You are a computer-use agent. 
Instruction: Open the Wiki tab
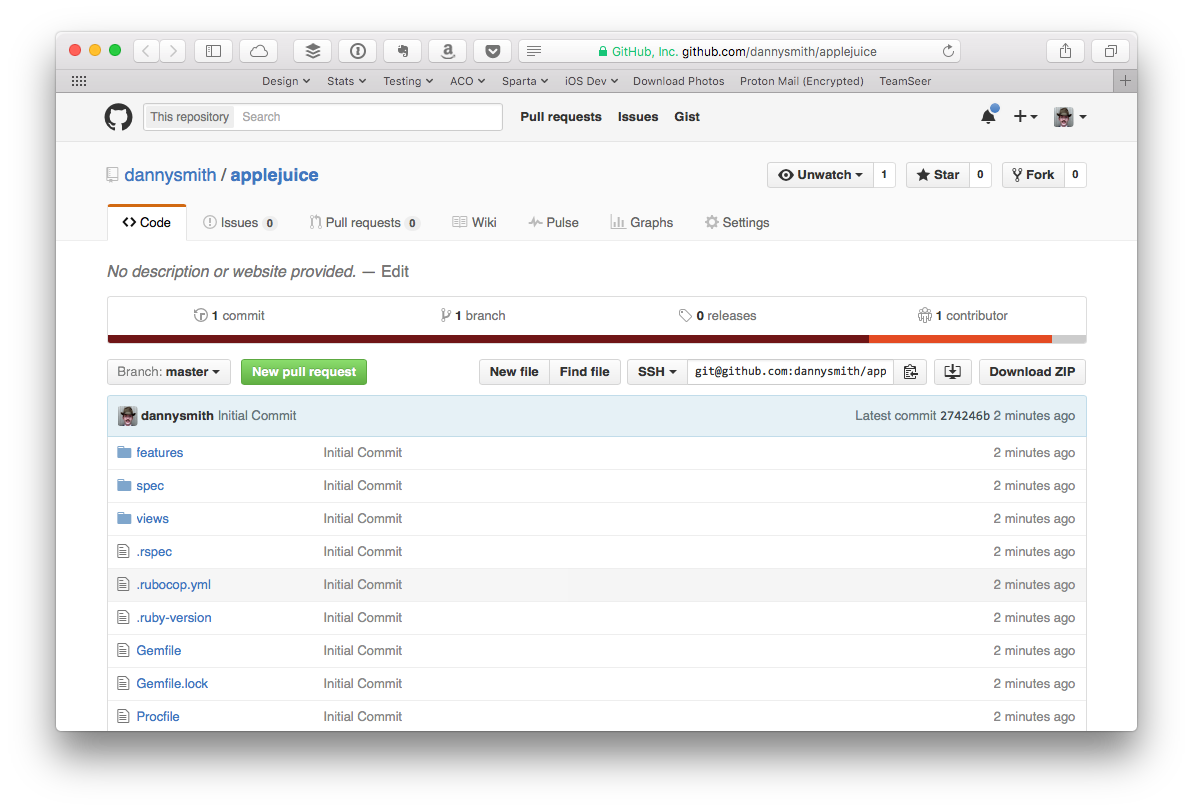[475, 223]
